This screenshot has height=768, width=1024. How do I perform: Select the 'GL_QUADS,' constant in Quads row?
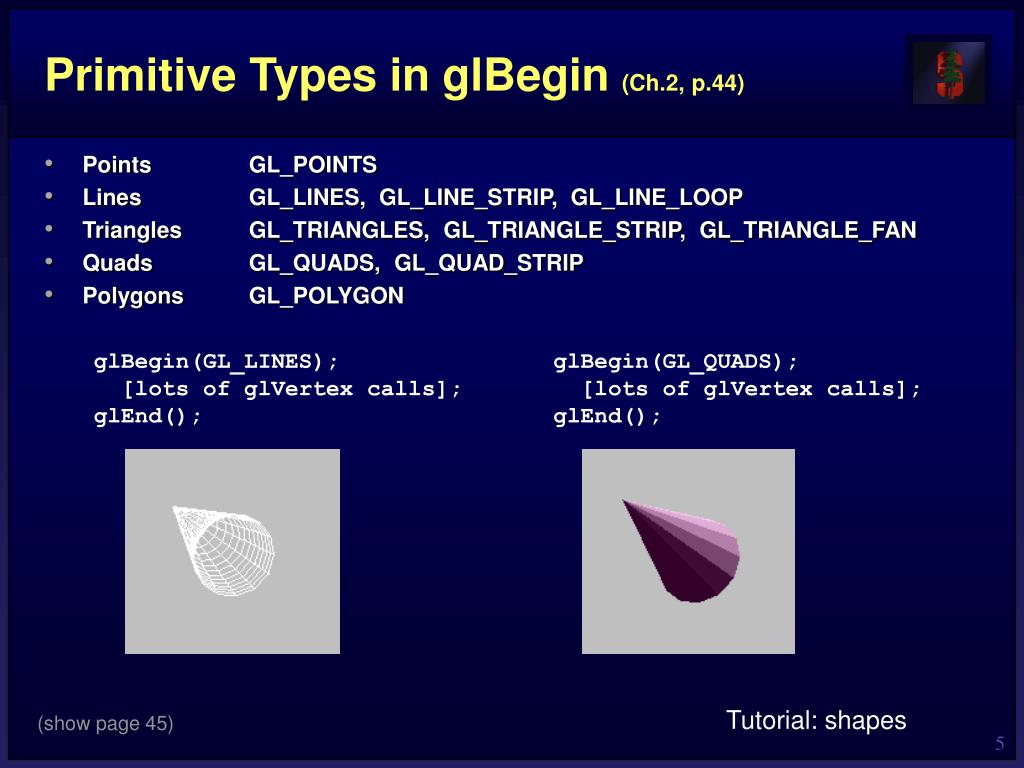coord(314,263)
